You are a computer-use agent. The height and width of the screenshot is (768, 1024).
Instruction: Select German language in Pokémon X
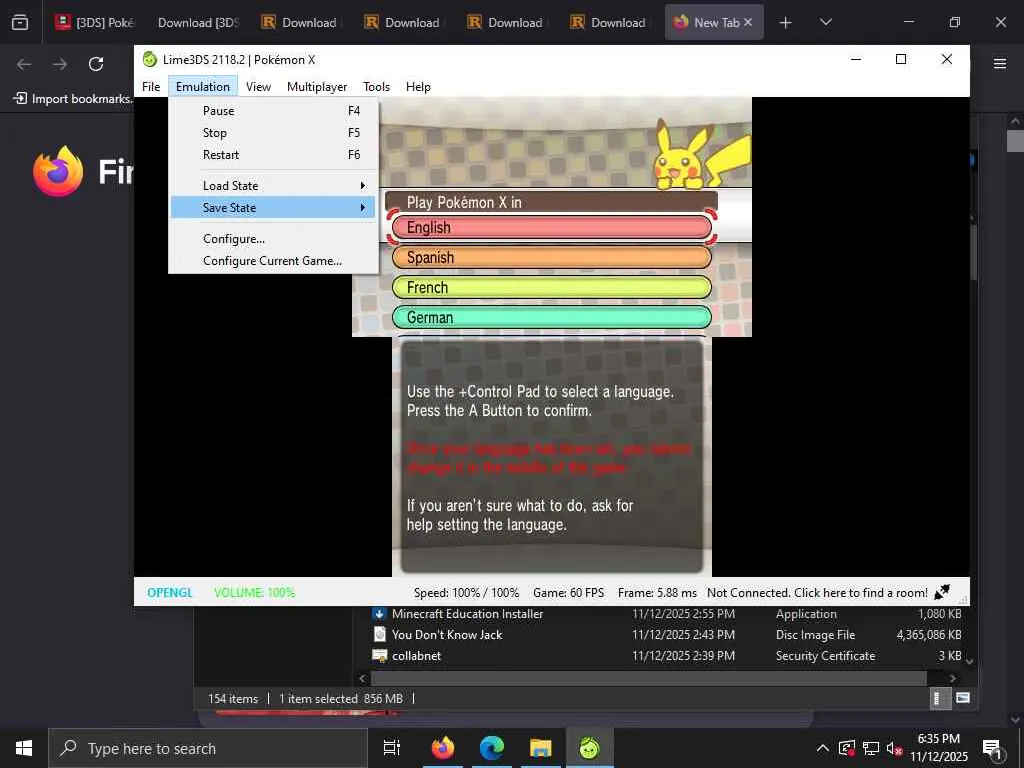coord(551,317)
